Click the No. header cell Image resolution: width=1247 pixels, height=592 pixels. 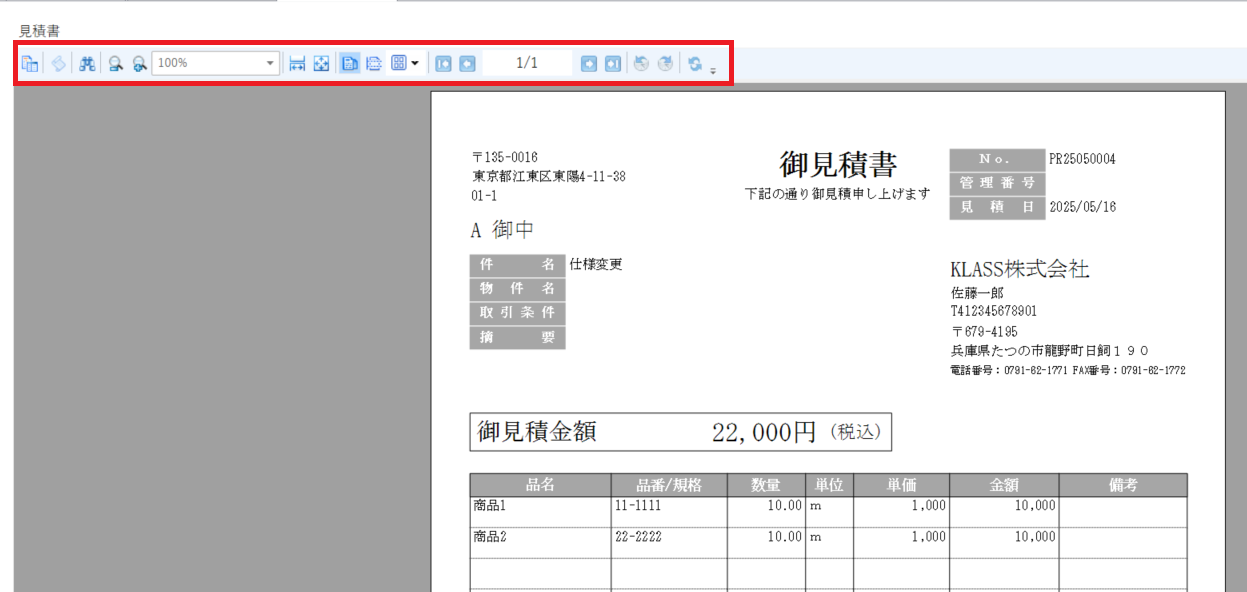[x=997, y=160]
